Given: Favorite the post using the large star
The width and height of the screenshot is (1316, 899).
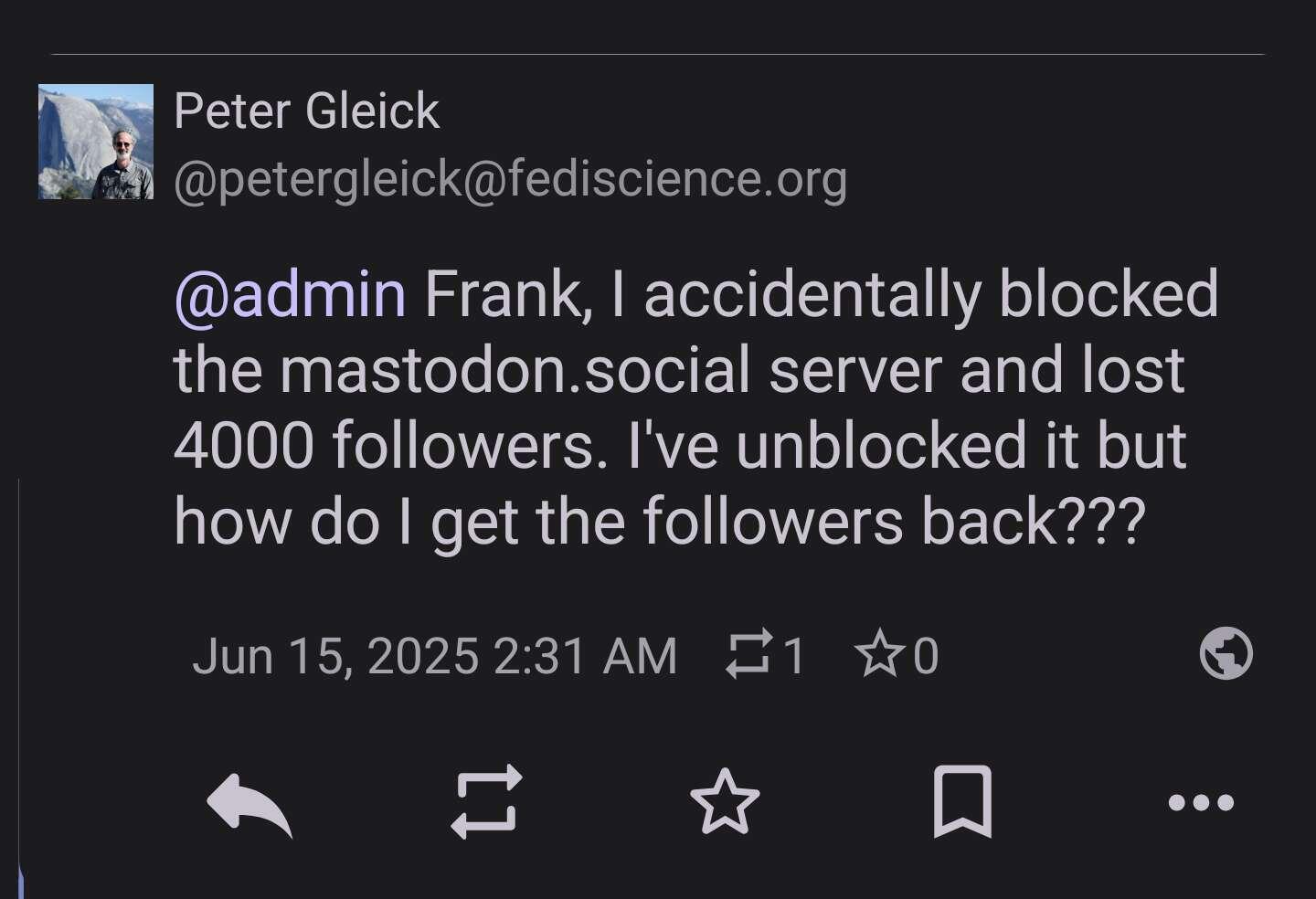Looking at the screenshot, I should coord(725,802).
